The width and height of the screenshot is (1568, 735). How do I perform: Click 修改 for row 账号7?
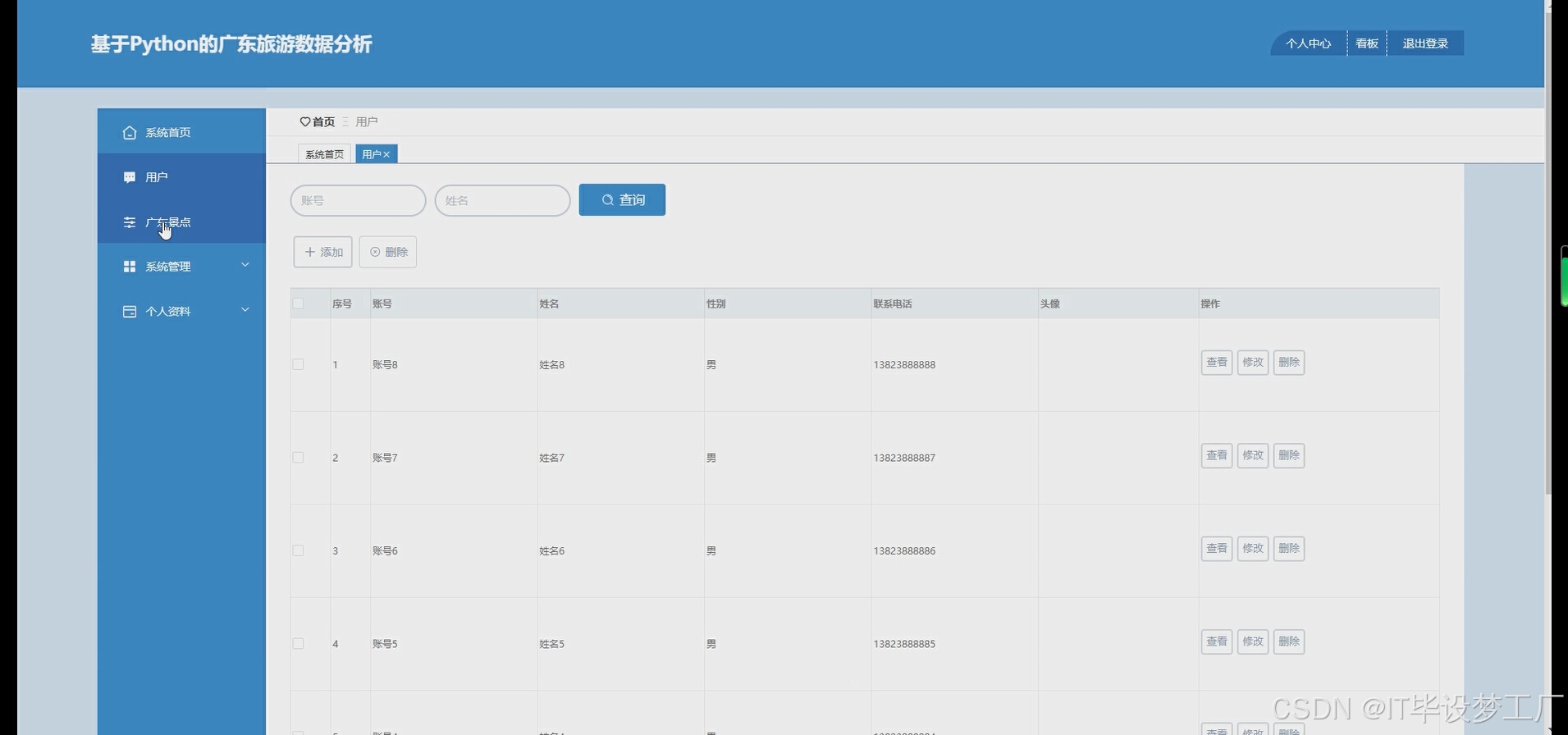coord(1253,455)
